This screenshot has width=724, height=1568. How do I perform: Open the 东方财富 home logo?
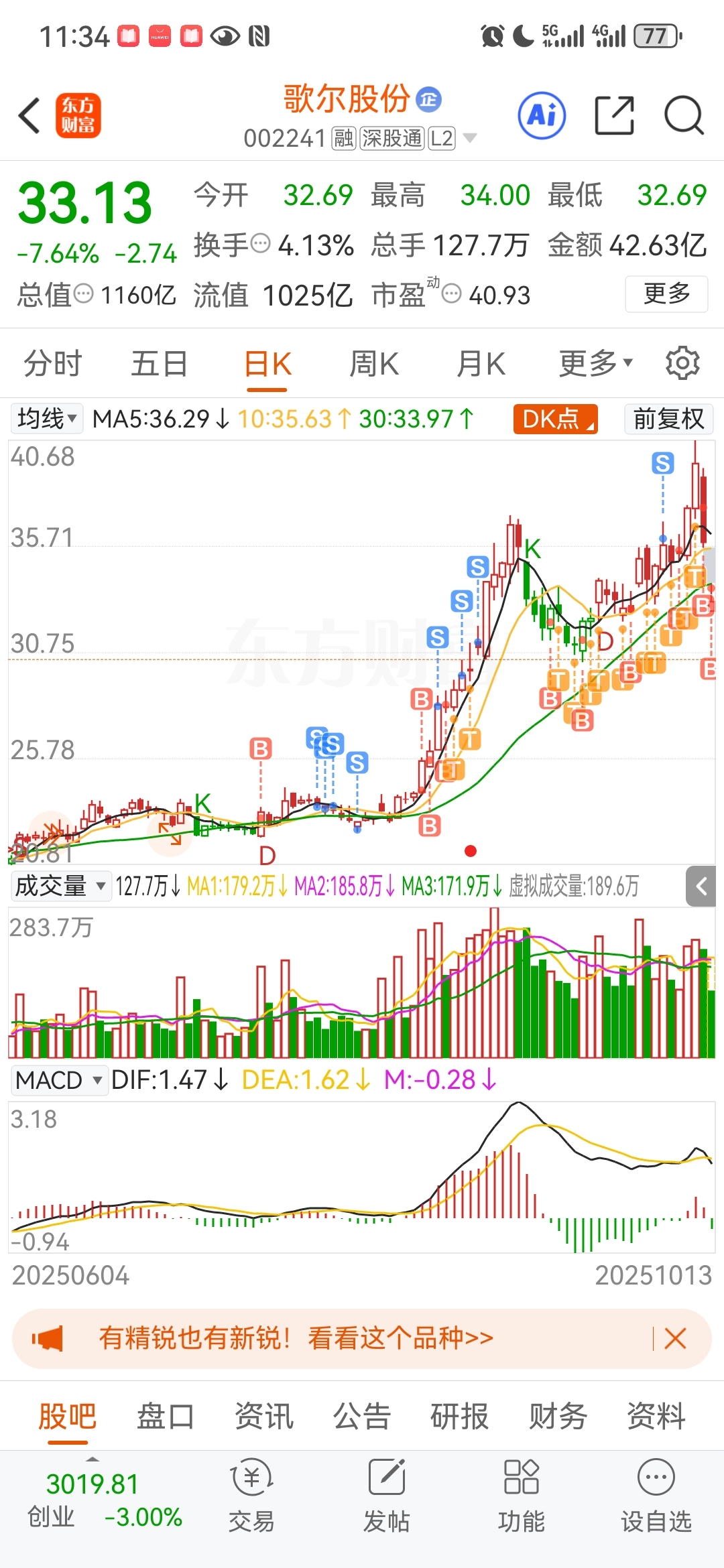point(78,115)
